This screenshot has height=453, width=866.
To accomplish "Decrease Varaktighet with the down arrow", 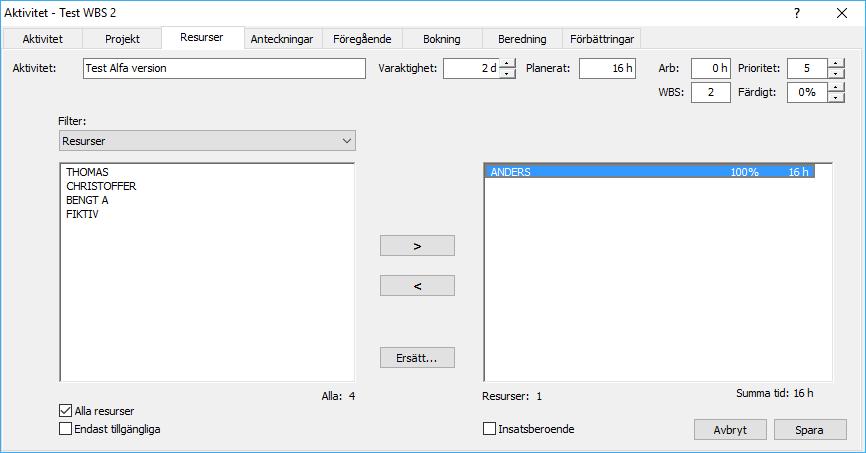I will click(508, 73).
